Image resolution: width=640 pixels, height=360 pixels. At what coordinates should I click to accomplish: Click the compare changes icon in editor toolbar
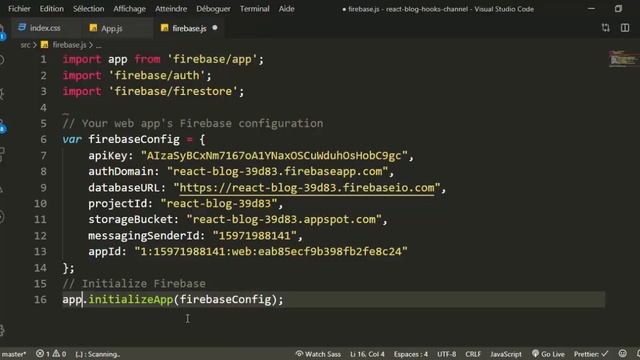tap(606, 28)
